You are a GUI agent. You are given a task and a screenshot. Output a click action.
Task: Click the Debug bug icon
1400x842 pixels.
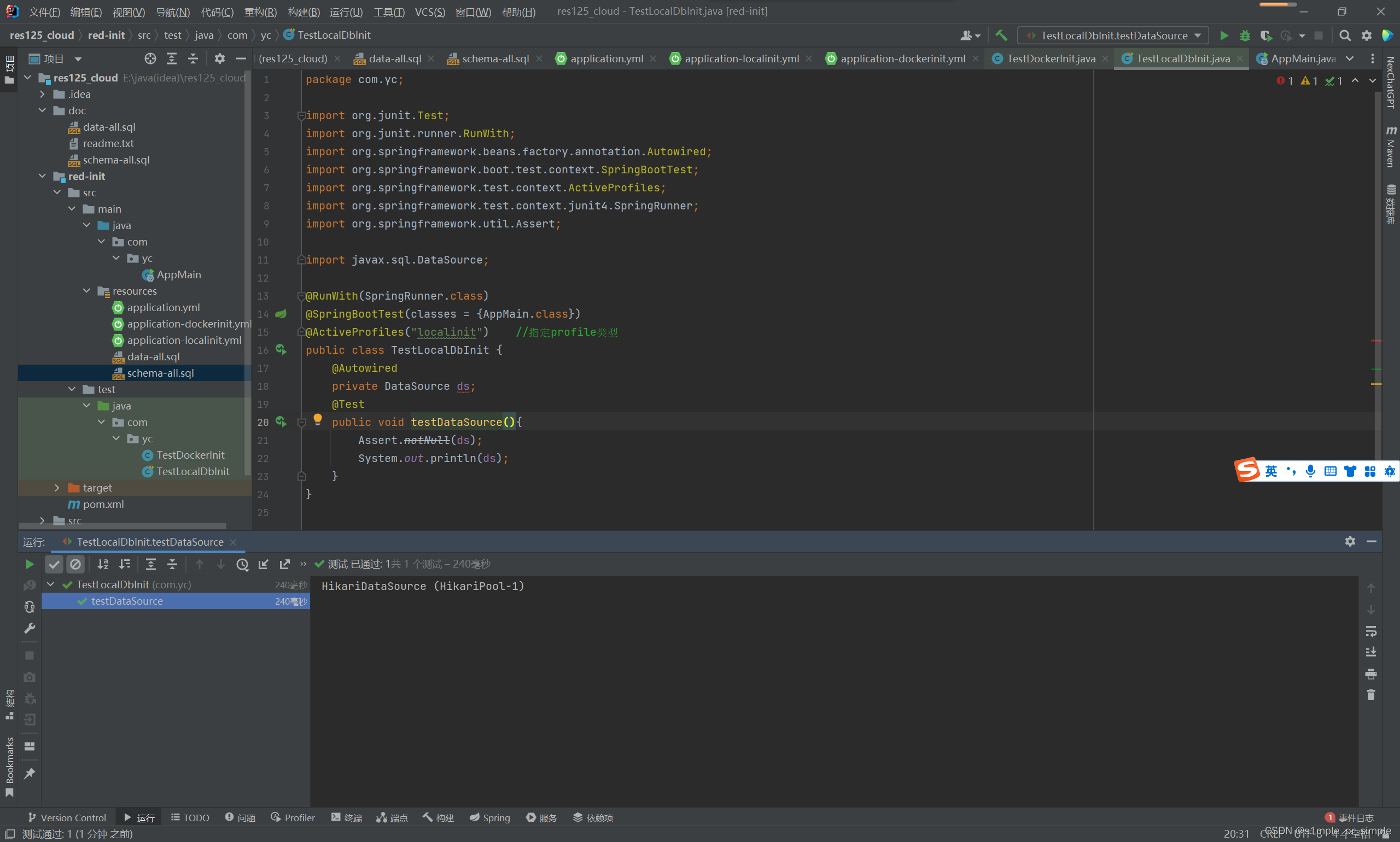1245,35
